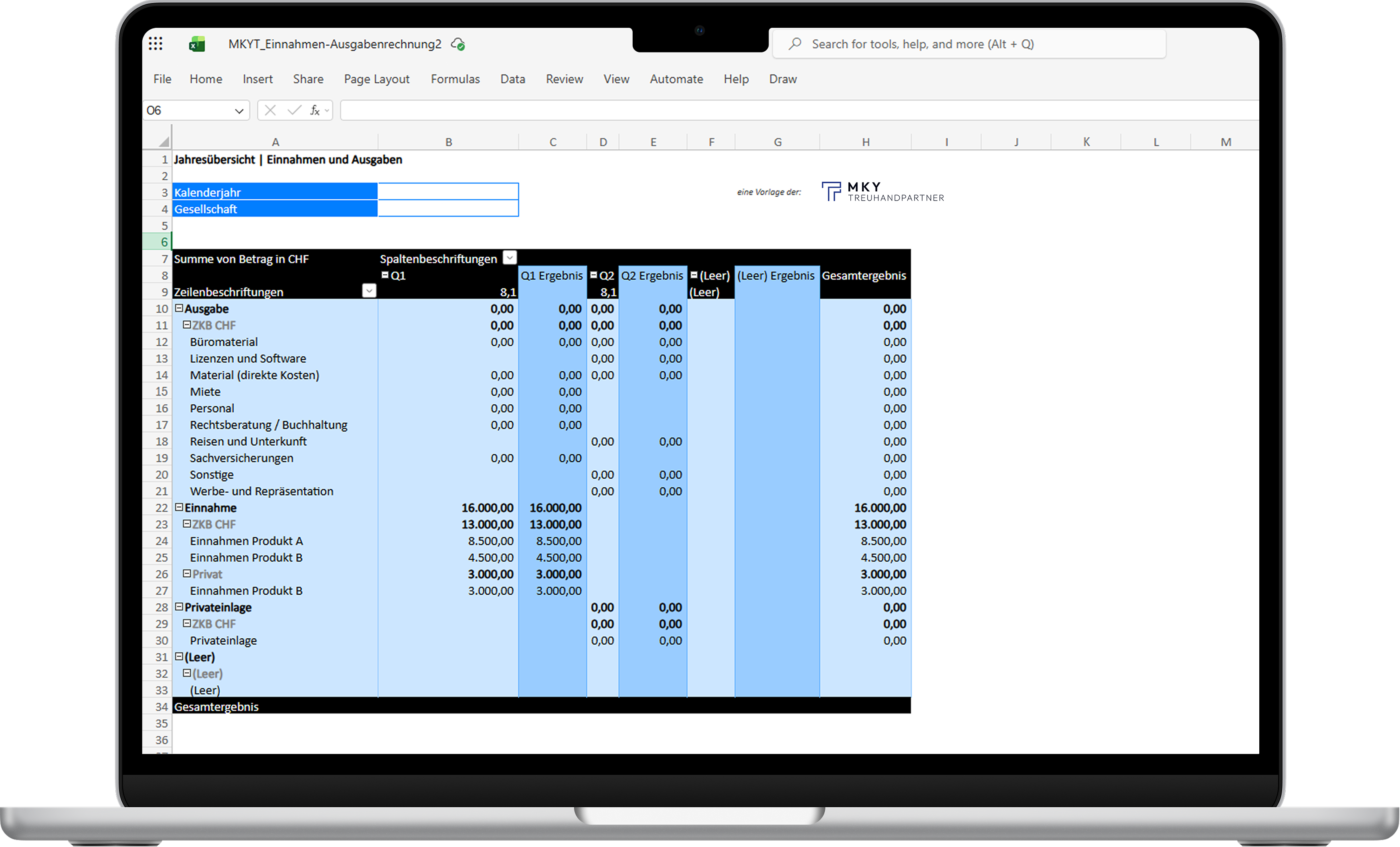Click the search magnifier icon
Image resolution: width=1400 pixels, height=847 pixels.
pyautogui.click(x=795, y=44)
